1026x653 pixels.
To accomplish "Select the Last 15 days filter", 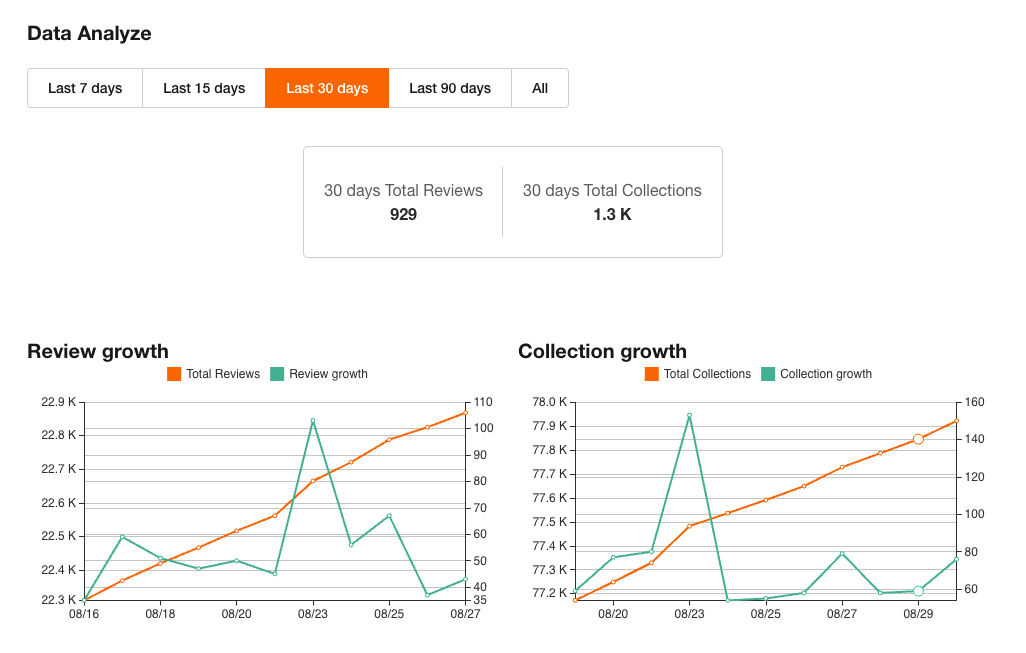I will click(x=203, y=88).
